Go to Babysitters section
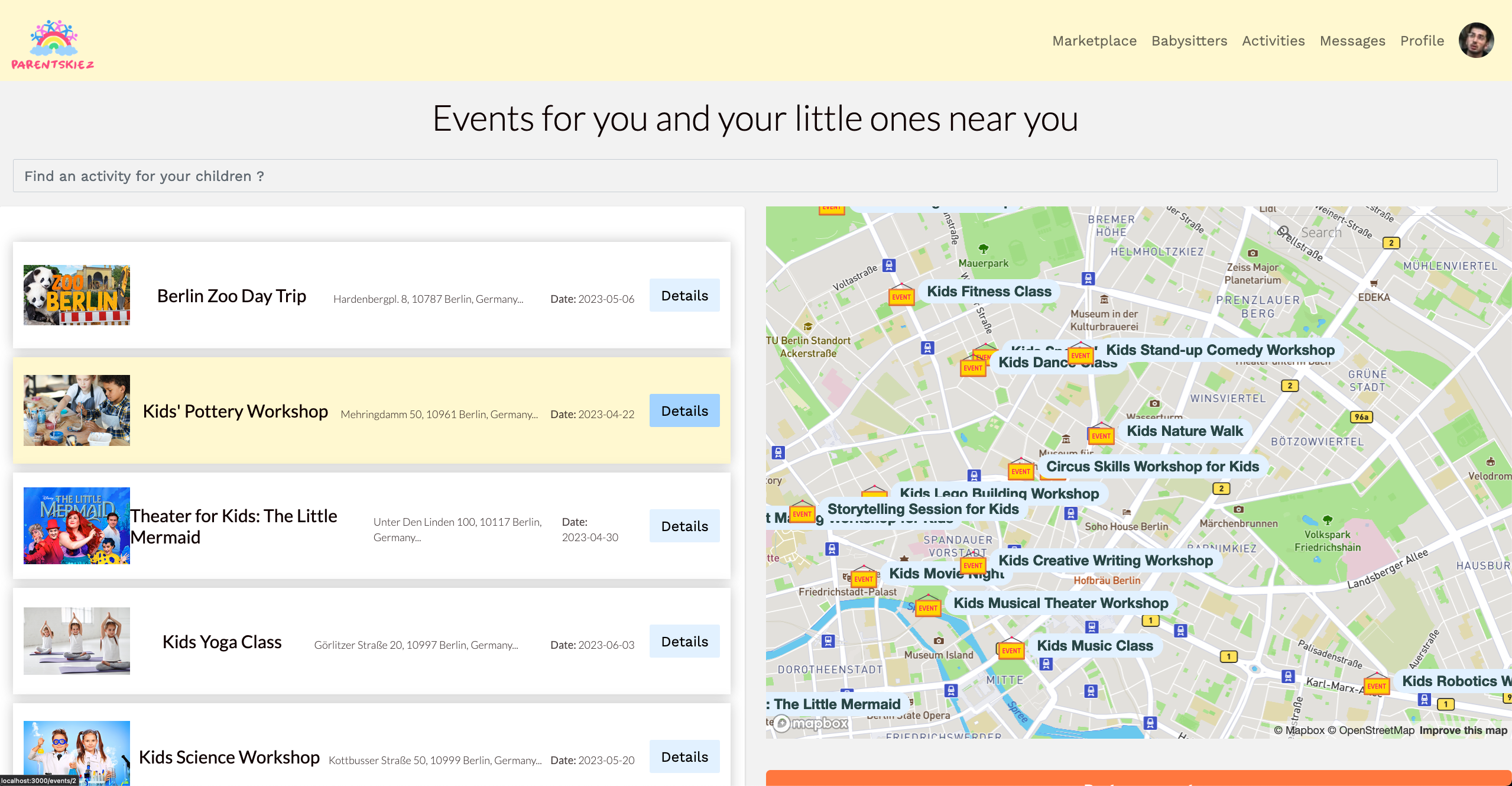 pyautogui.click(x=1189, y=41)
